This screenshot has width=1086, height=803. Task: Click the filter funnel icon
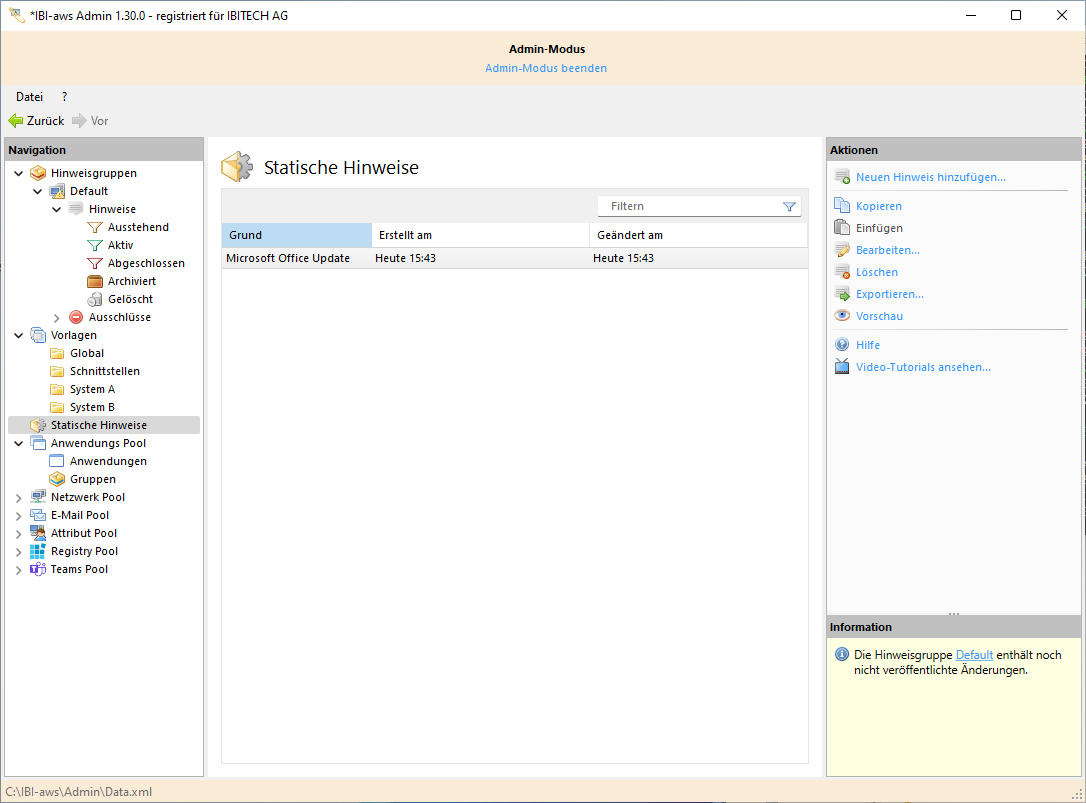click(x=789, y=207)
